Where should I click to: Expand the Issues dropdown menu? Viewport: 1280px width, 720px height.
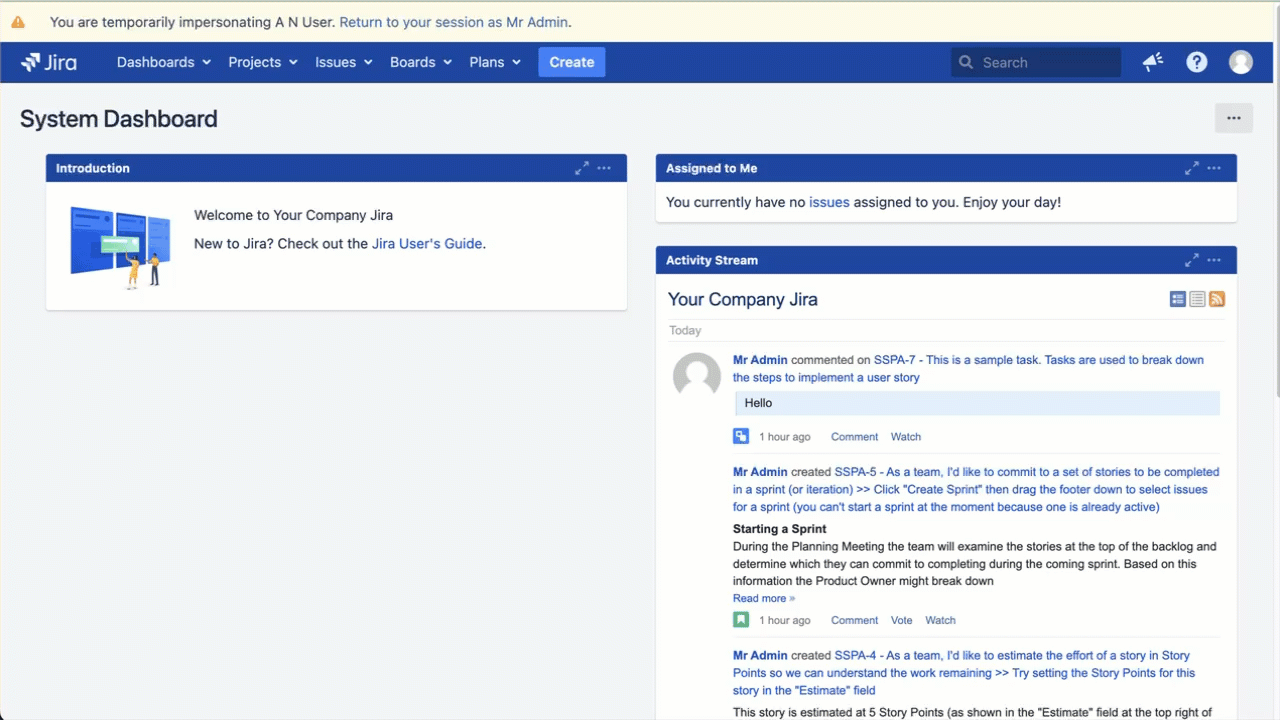pyautogui.click(x=344, y=62)
